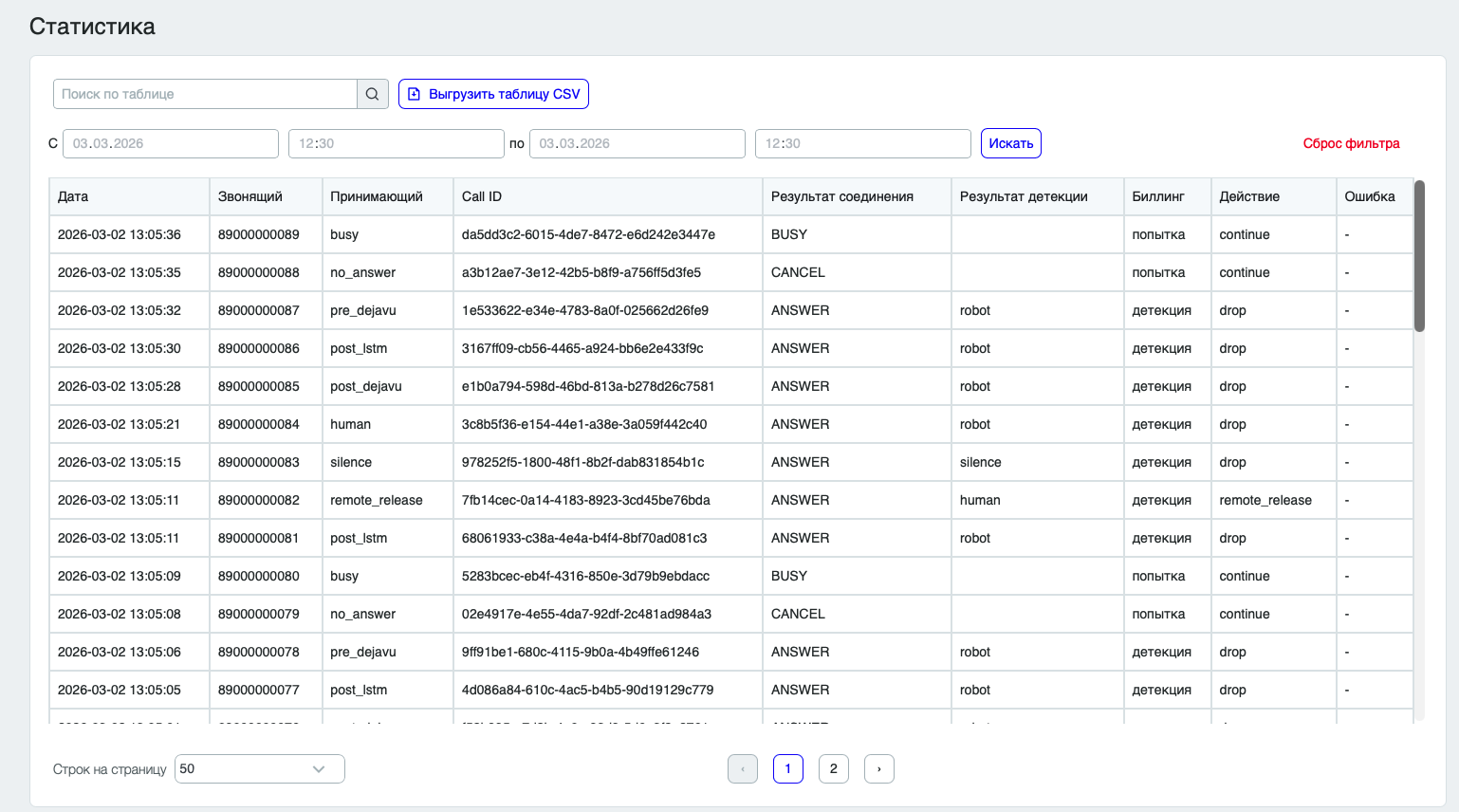1459x812 pixels.
Task: Select page 1 in pagination
Action: click(x=788, y=768)
